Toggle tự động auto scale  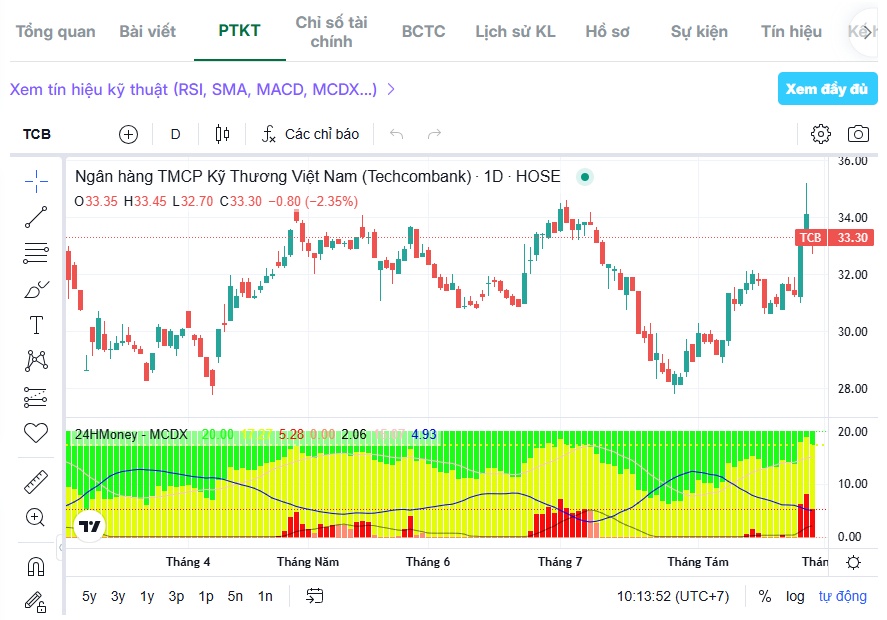click(x=842, y=596)
